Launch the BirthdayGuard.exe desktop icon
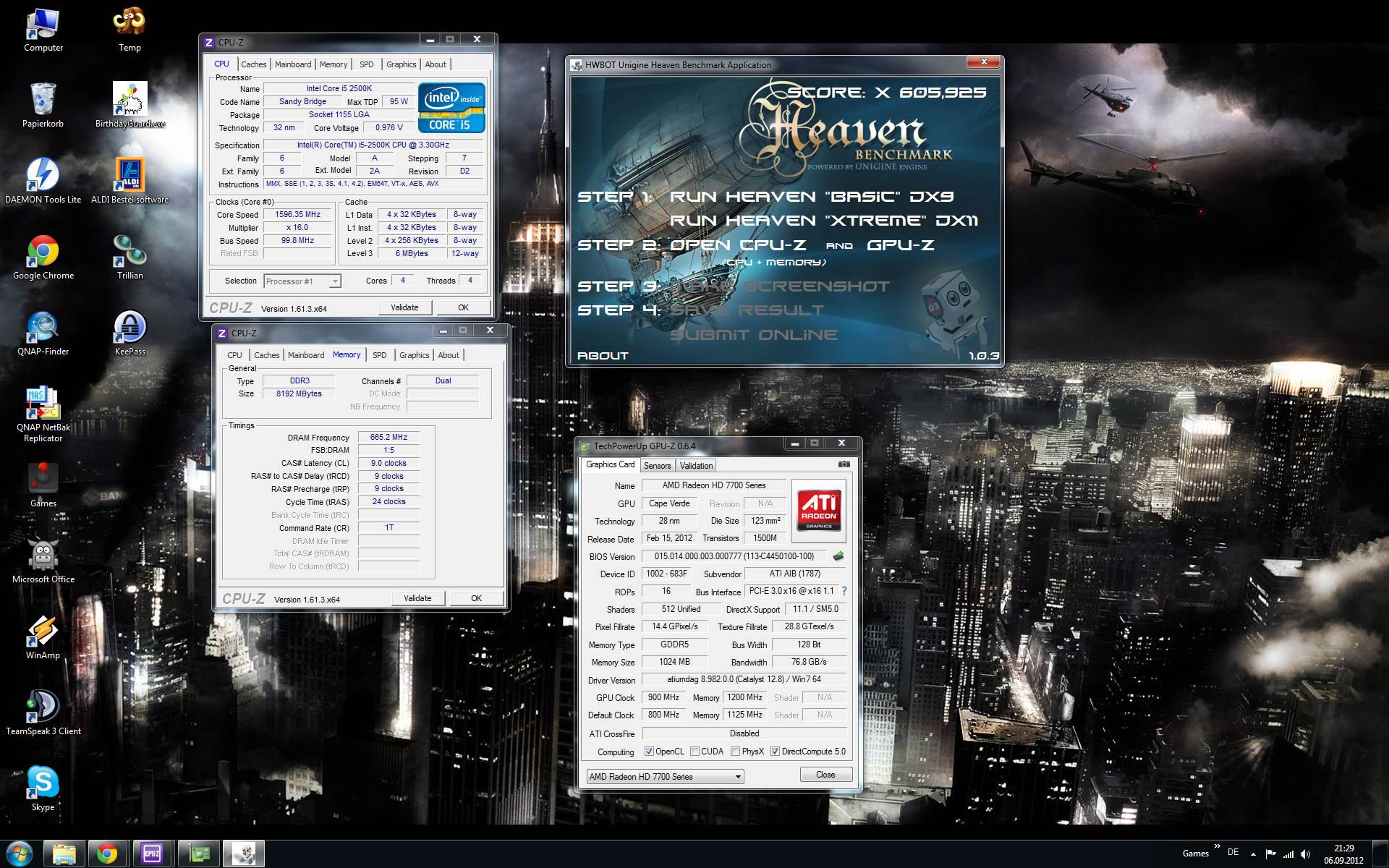1389x868 pixels. point(129,106)
